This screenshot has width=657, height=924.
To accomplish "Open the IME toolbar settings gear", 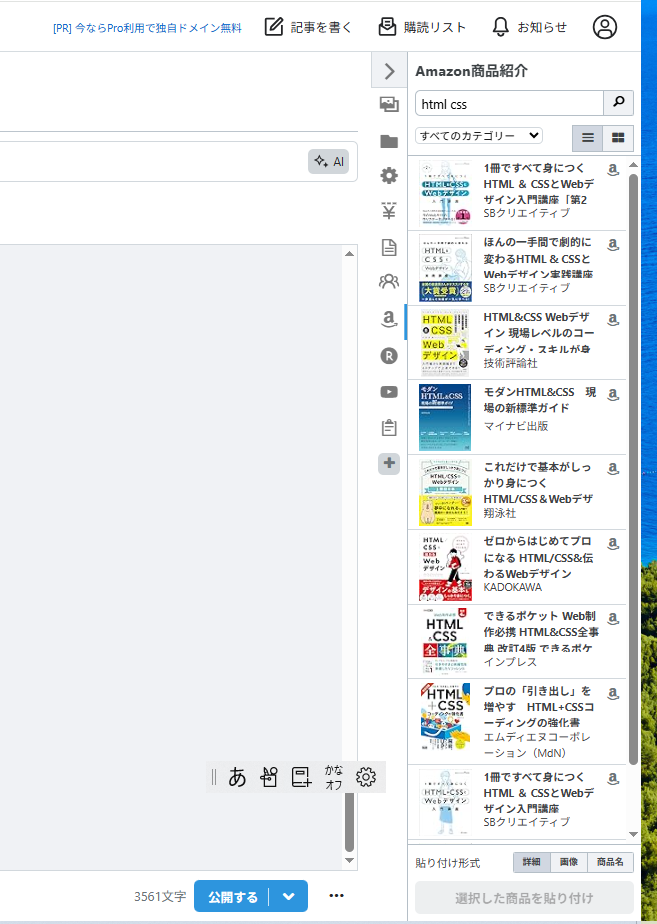I will point(366,777).
